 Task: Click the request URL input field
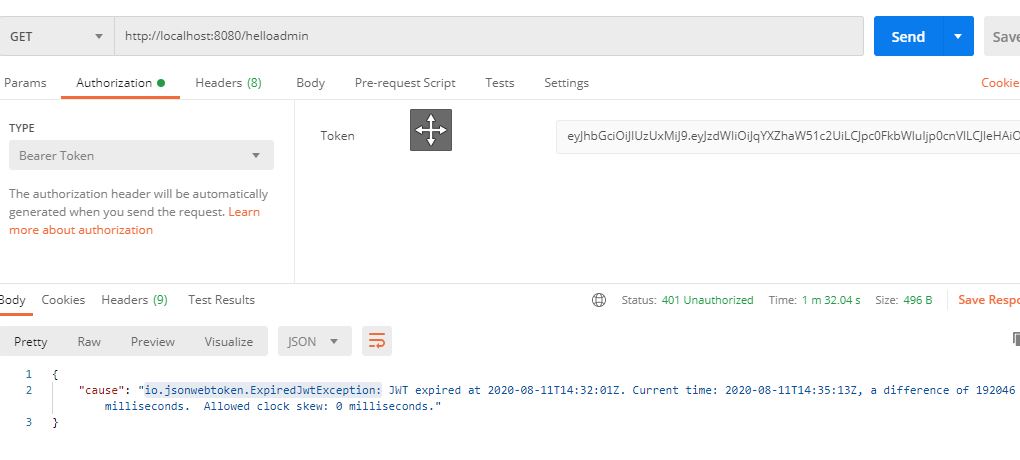tap(489, 36)
